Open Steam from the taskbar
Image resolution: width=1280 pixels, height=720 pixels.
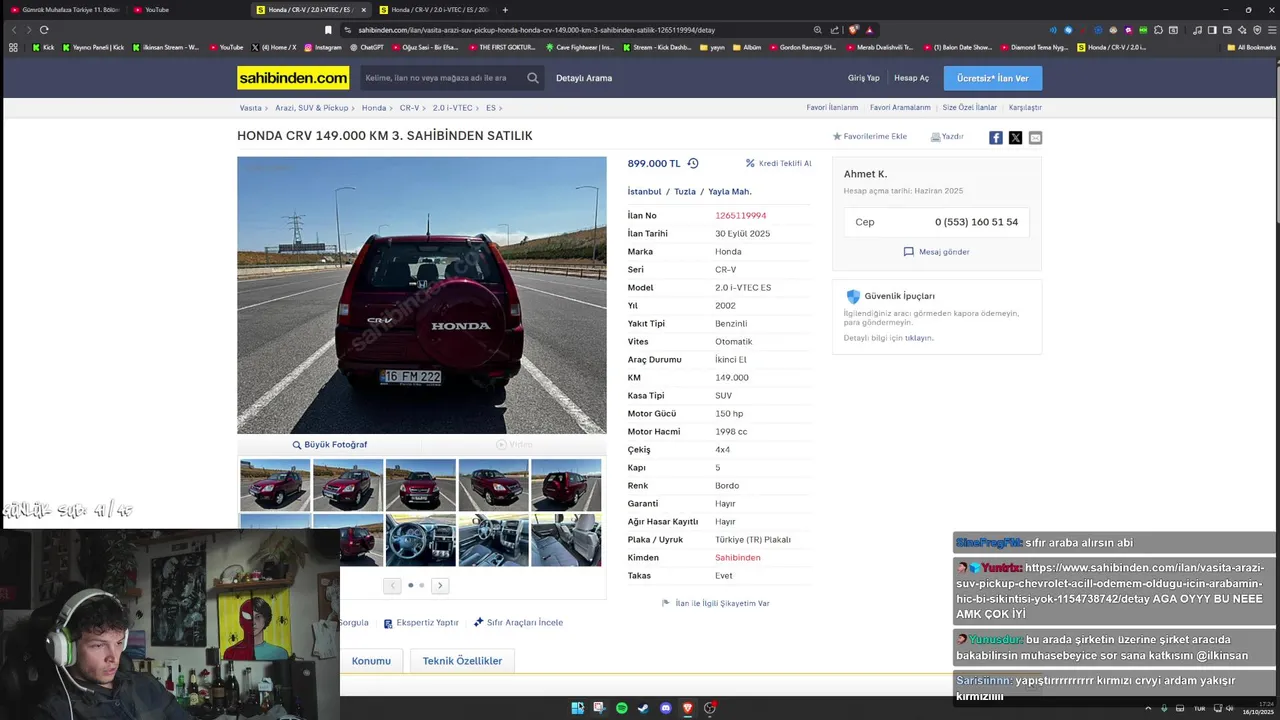pos(643,708)
